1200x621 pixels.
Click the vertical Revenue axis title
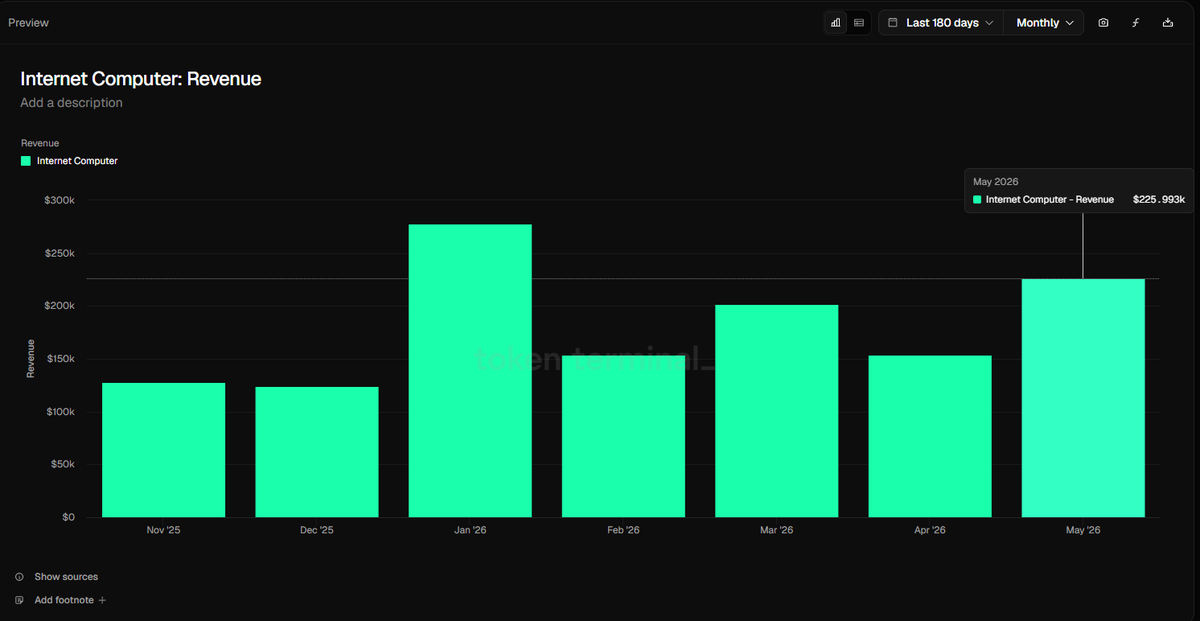(x=30, y=359)
